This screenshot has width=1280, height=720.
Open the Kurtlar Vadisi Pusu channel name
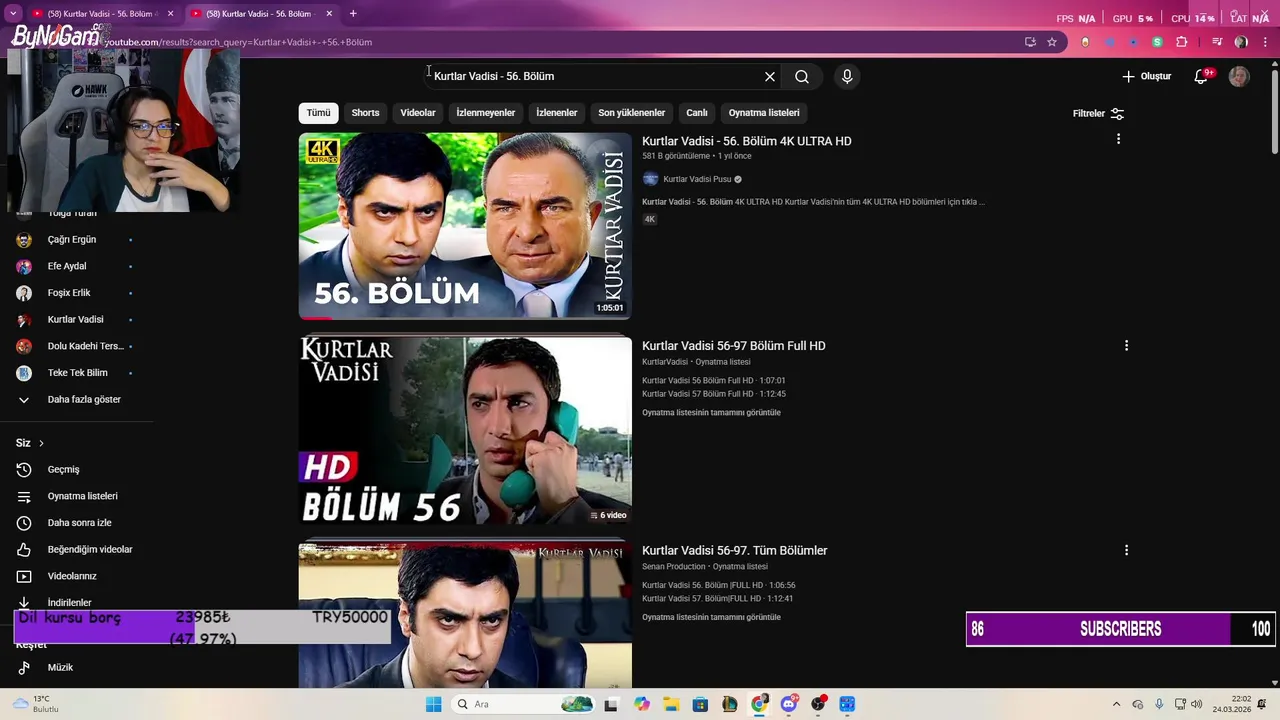[697, 180]
